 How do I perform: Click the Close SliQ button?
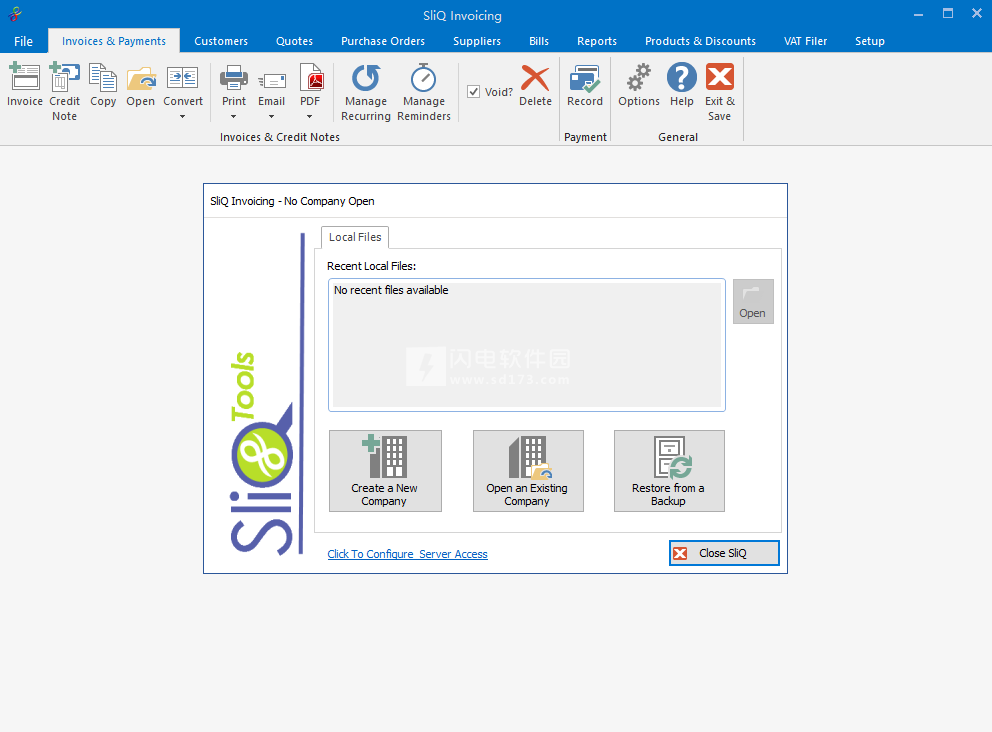724,553
